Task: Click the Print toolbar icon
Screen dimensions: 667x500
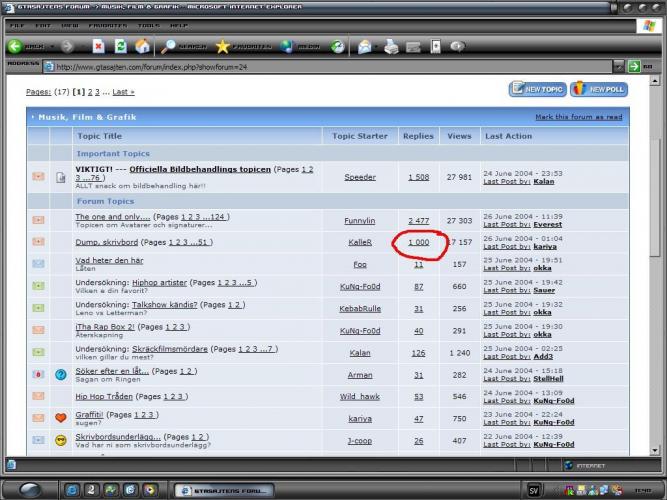Action: [391, 46]
